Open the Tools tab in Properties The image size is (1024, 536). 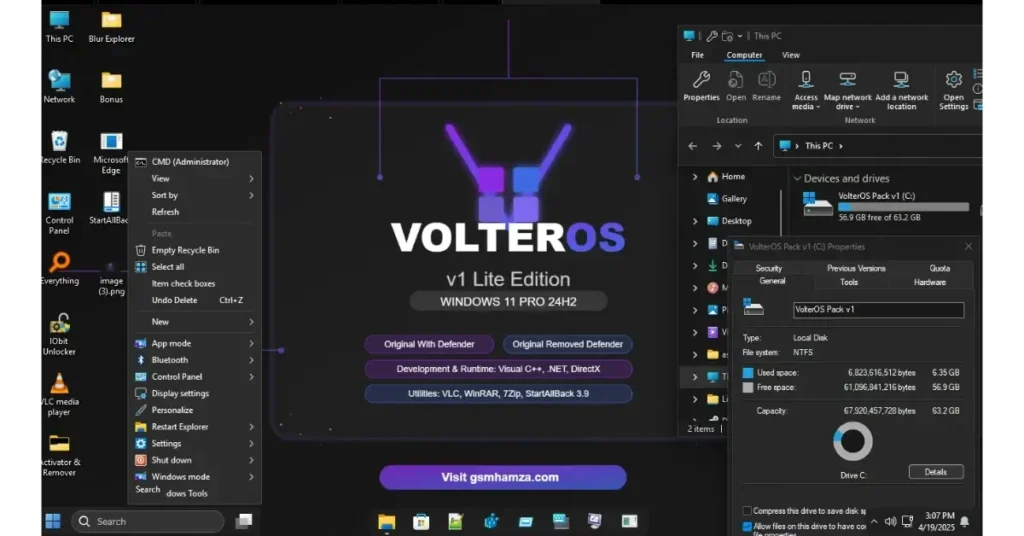pos(849,282)
